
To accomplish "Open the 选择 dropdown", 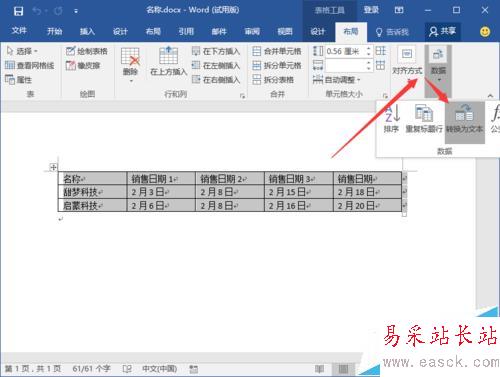I will pos(22,51).
